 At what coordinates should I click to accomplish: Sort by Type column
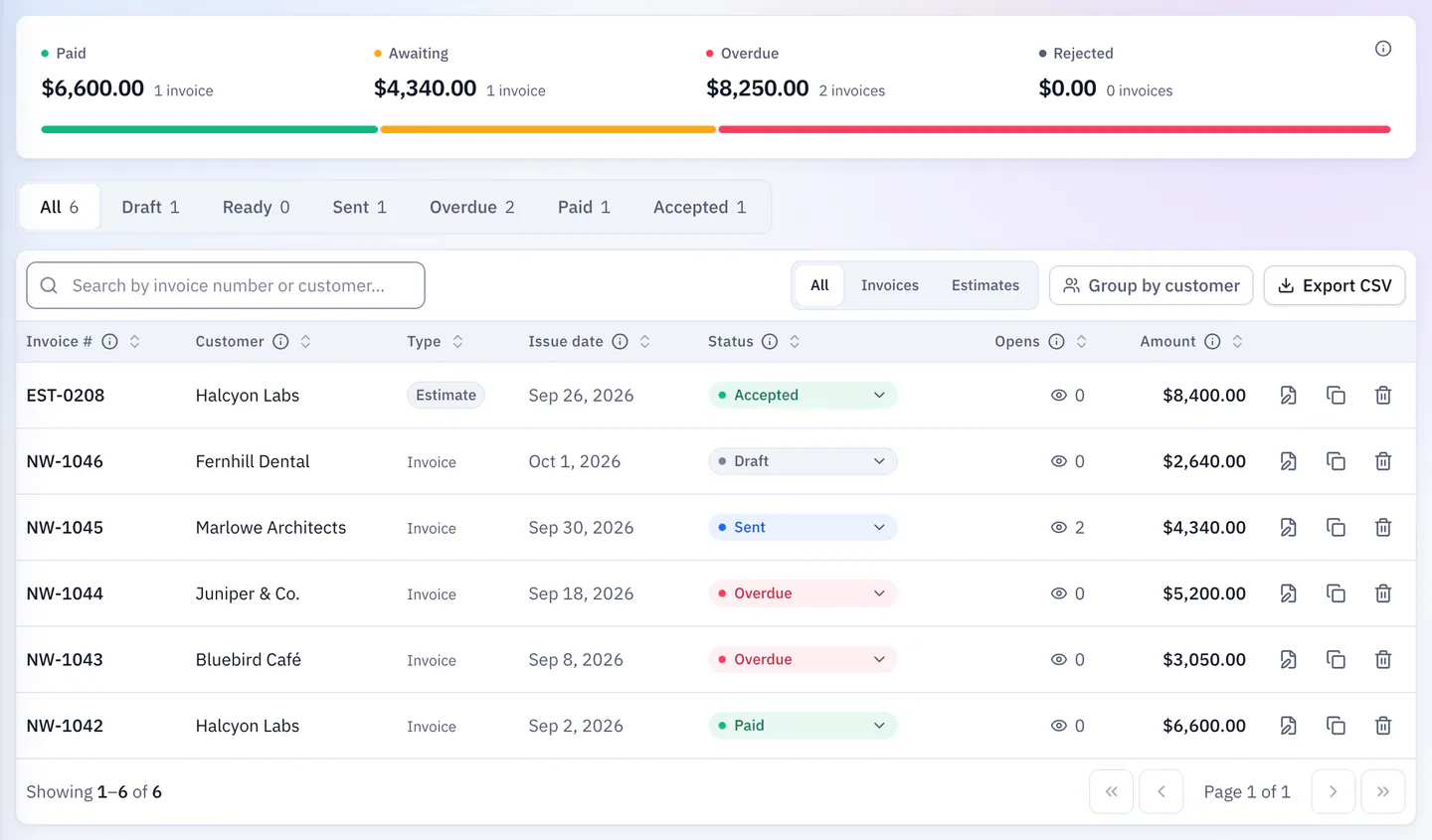457,342
